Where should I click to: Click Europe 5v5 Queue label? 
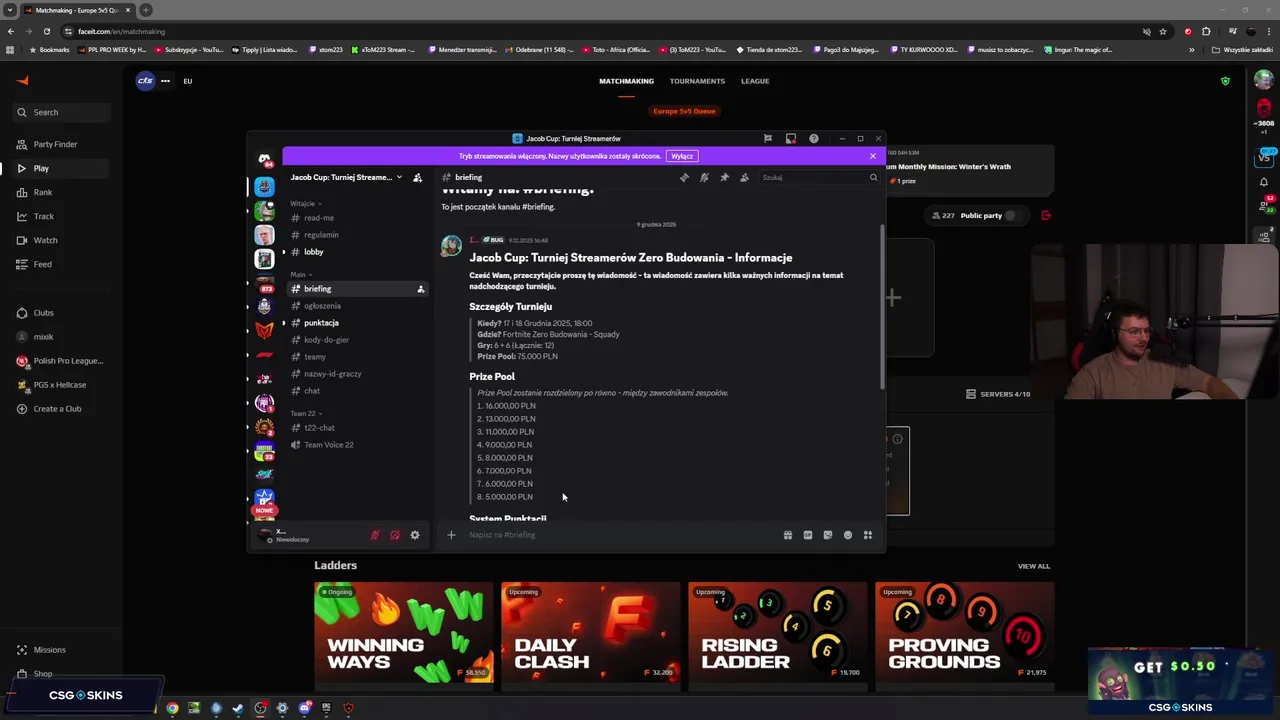point(684,111)
